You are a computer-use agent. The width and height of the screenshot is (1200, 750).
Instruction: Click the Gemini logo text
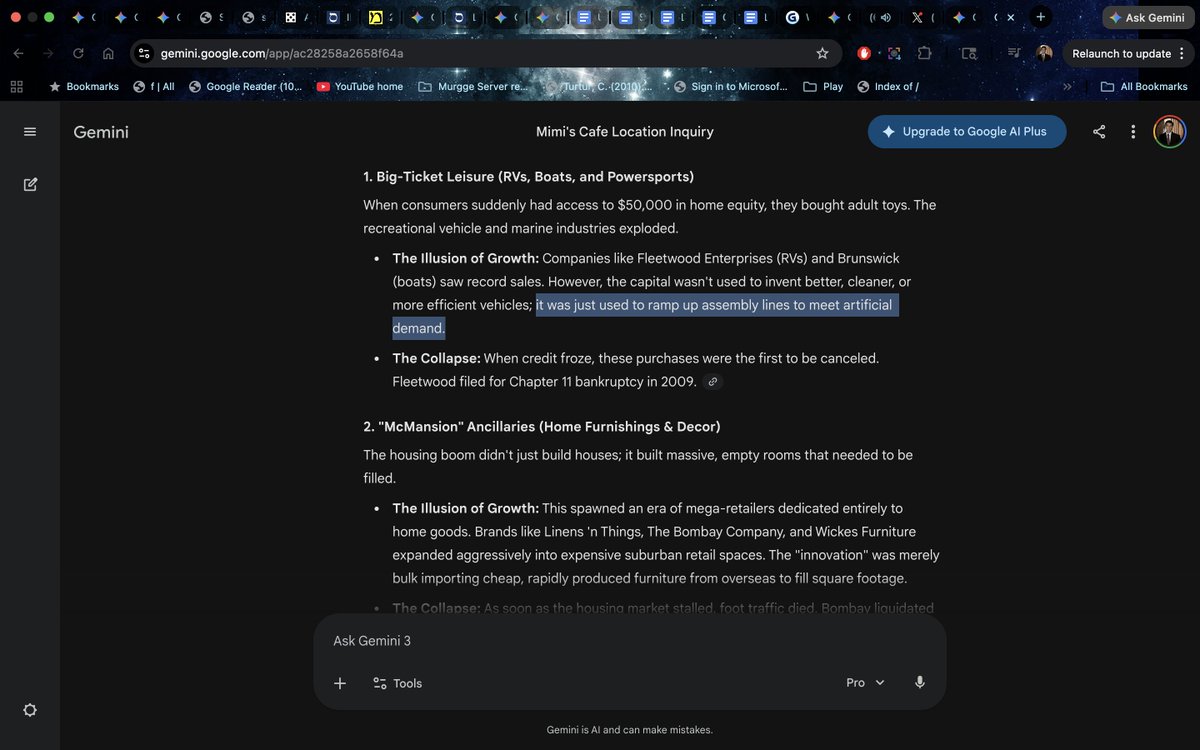101,132
